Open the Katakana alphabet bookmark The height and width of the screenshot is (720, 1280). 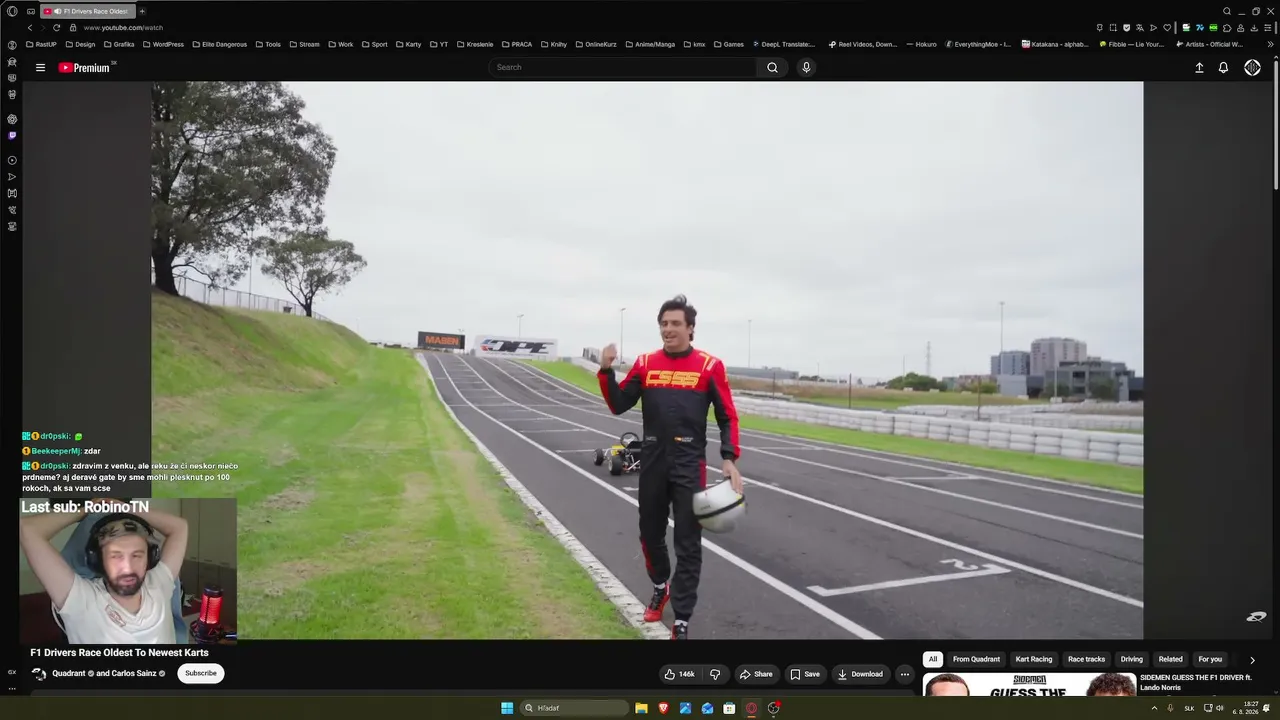[1054, 44]
